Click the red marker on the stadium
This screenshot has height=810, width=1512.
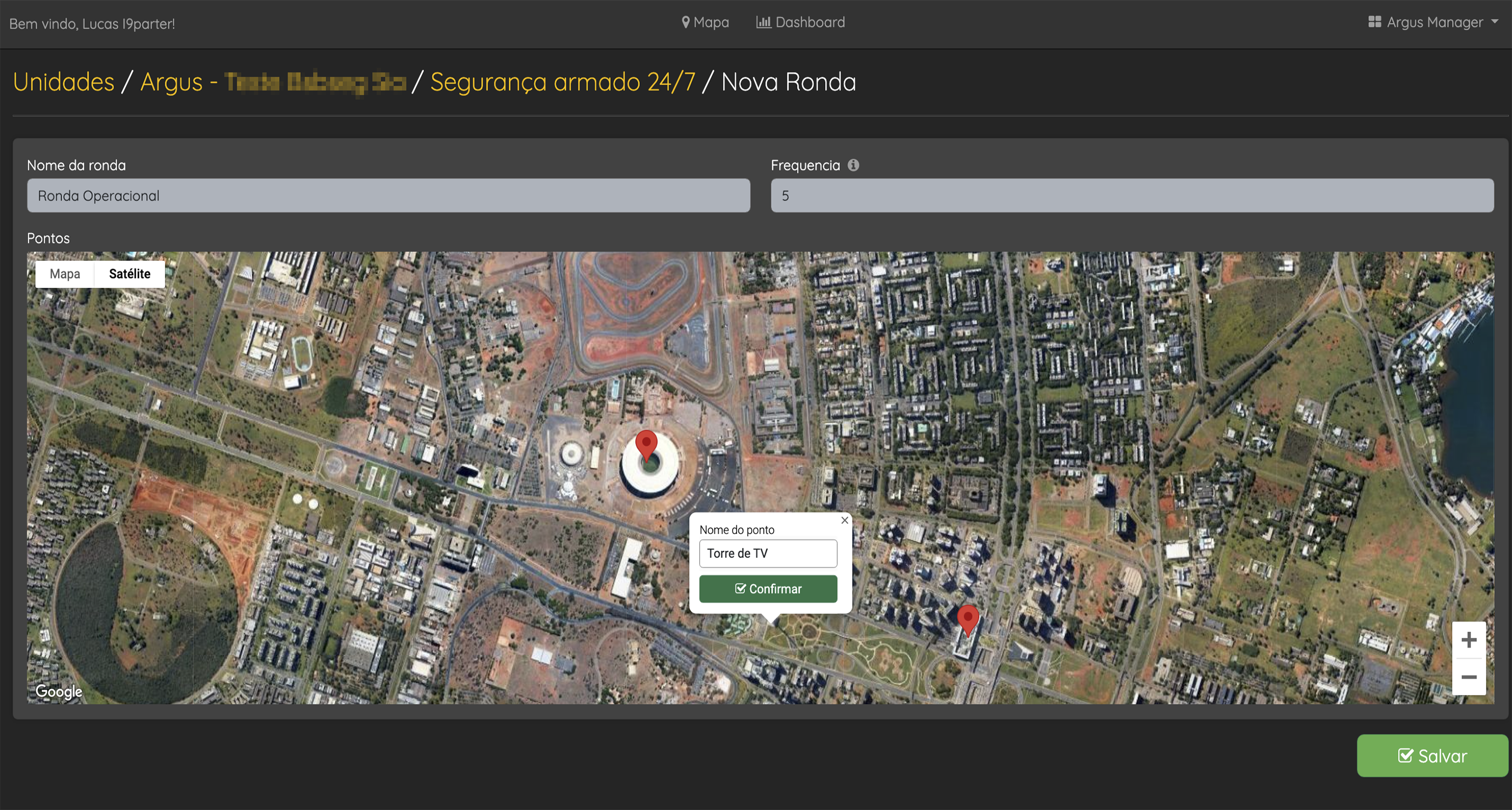(x=646, y=444)
